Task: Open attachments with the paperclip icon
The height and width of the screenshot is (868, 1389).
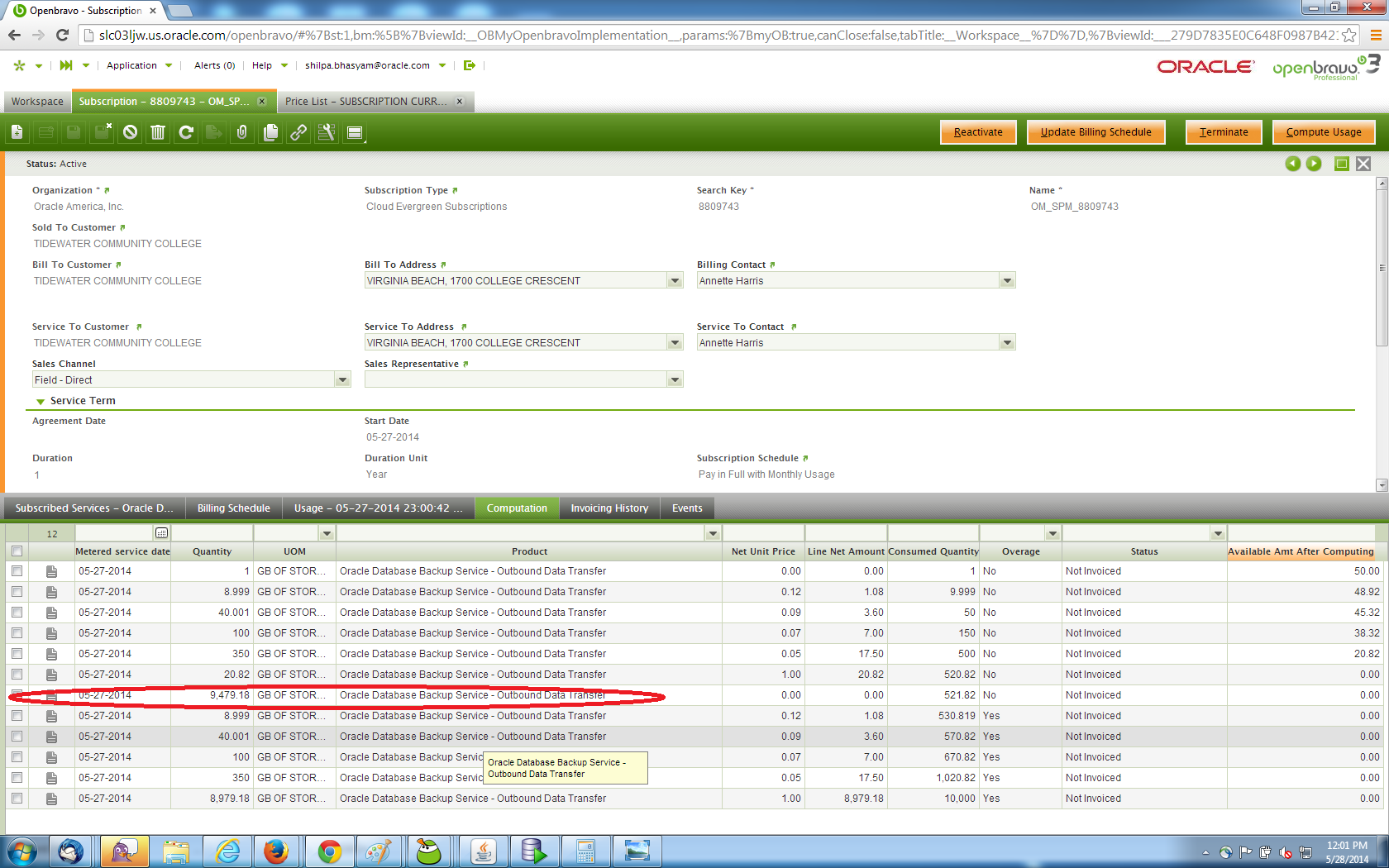Action: click(241, 132)
